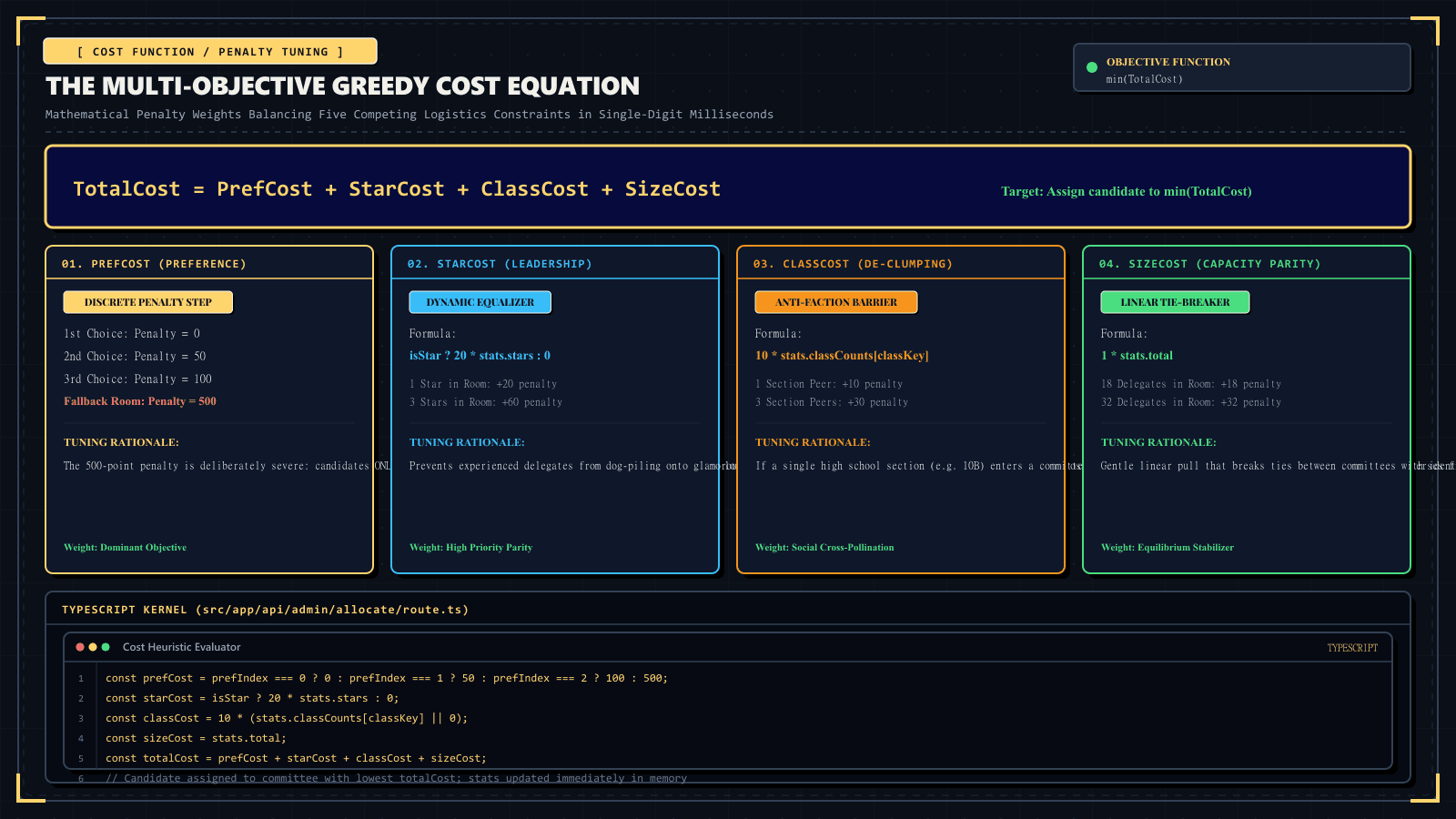Click code line 2 defining starCost
Viewport: 1456px width, 819px height.
[252, 699]
